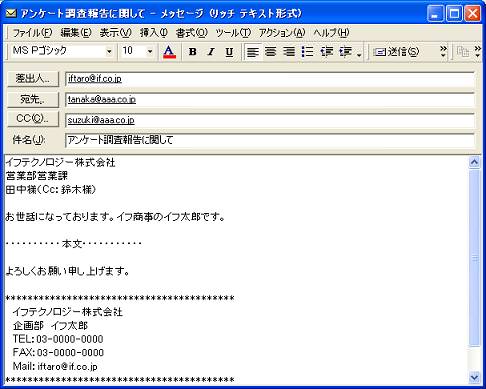This screenshot has width=486, height=389.
Task: Decrease paragraph indent
Action: coord(326,52)
